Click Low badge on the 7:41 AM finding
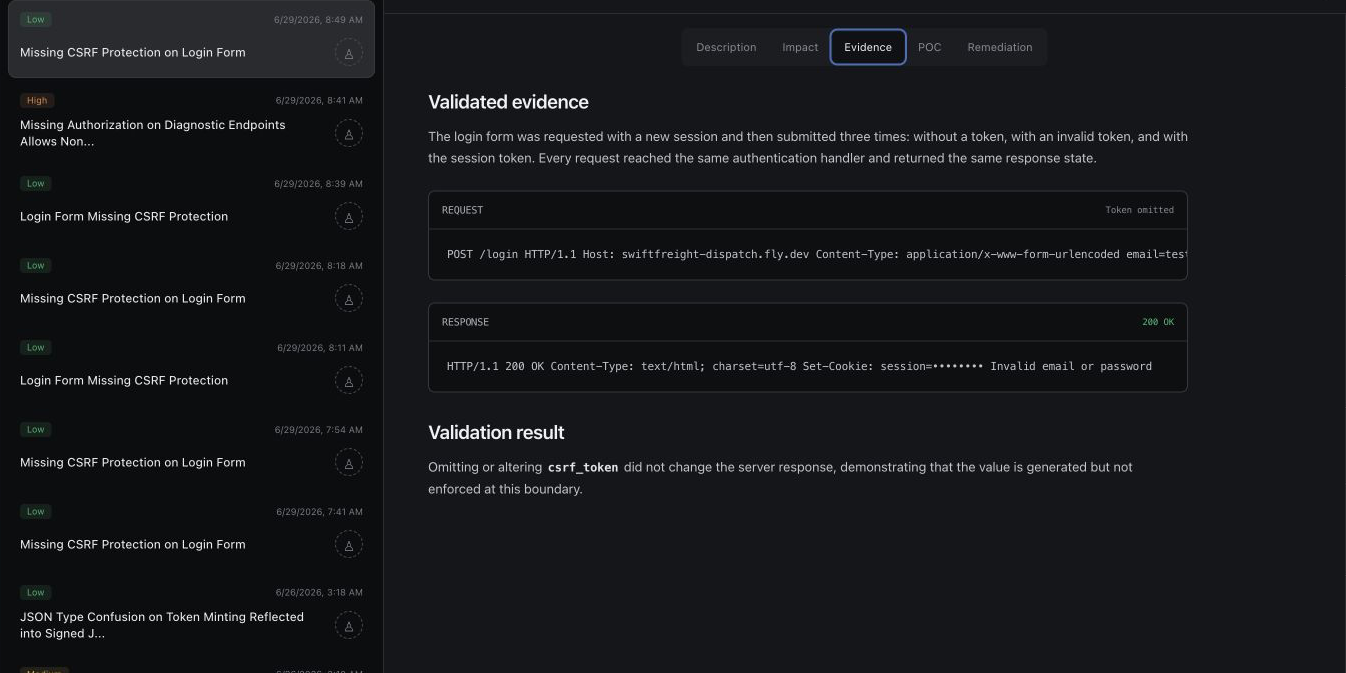The height and width of the screenshot is (673, 1346). click(x=36, y=511)
